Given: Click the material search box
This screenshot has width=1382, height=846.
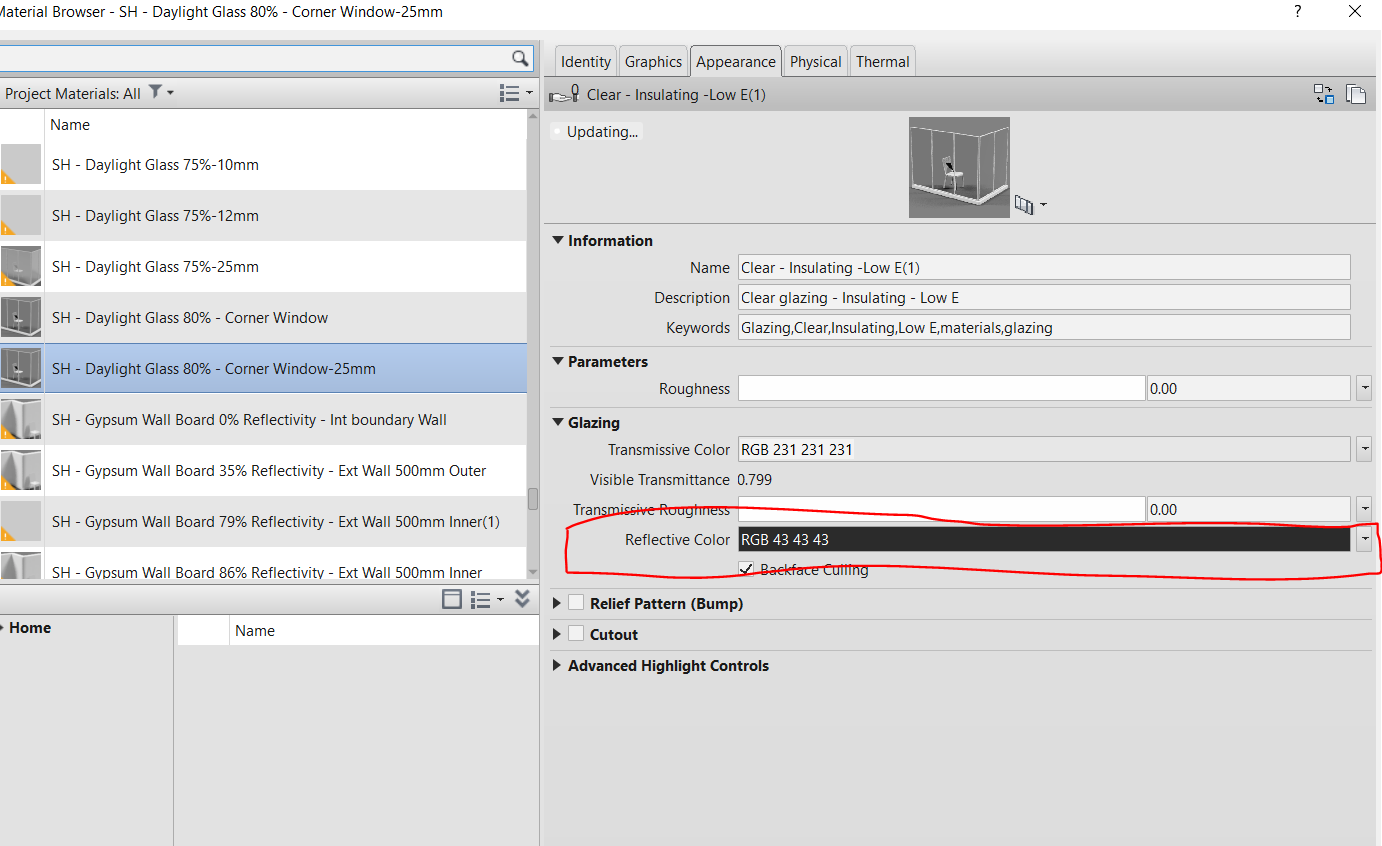Looking at the screenshot, I should tap(255, 58).
